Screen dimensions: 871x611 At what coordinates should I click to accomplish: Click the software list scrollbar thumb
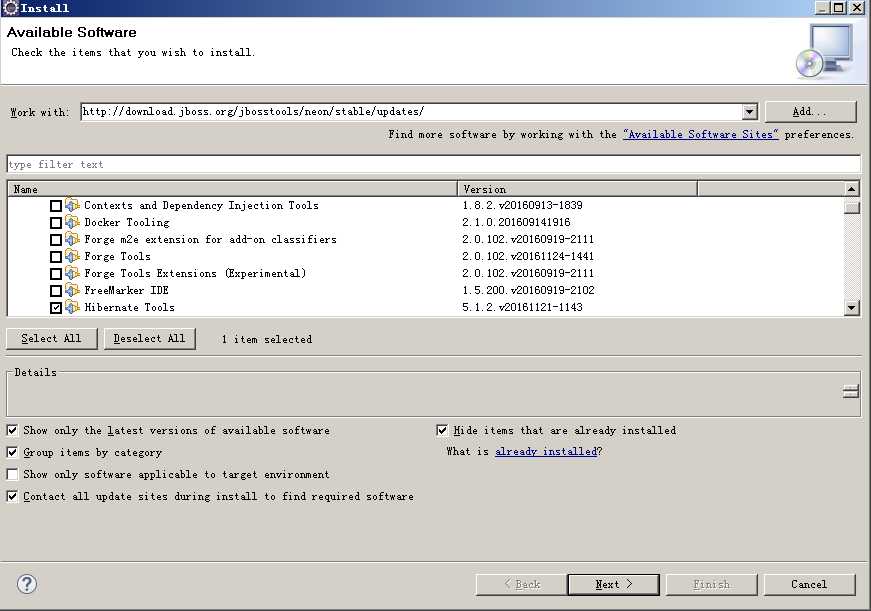tap(851, 208)
